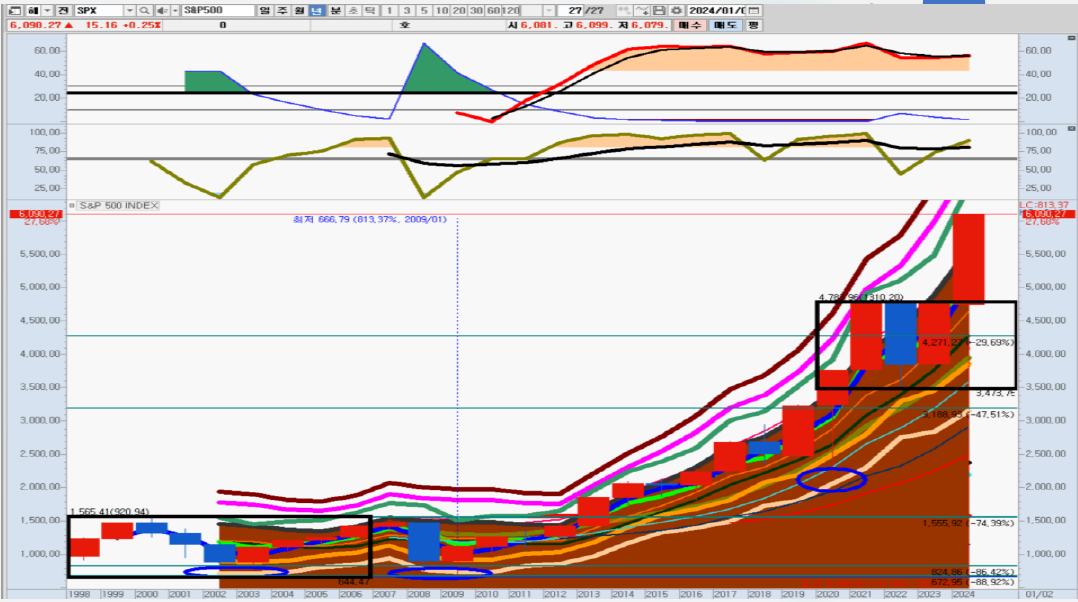Click the 1998 year axis label
Screen dimensions: 1078x602
(x=79, y=594)
